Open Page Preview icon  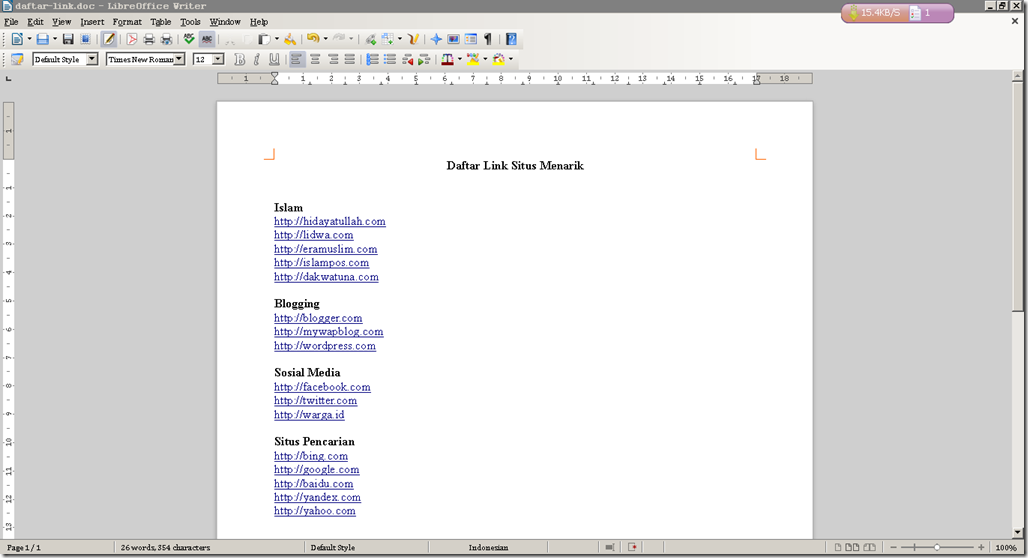click(x=167, y=39)
